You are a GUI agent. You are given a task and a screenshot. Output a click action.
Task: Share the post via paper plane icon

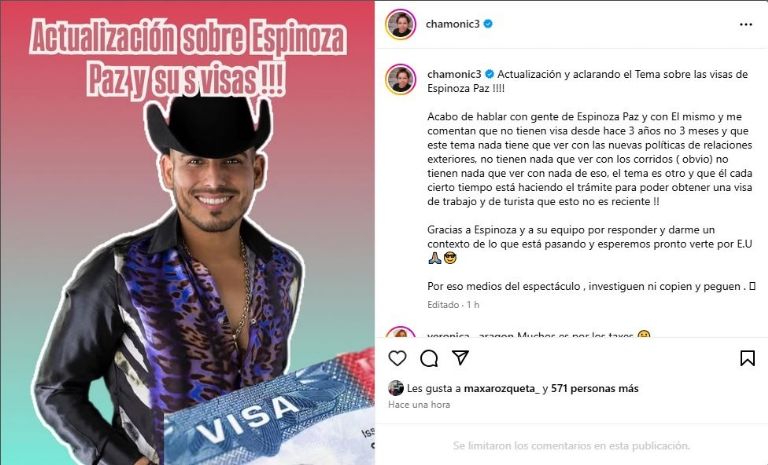460,358
